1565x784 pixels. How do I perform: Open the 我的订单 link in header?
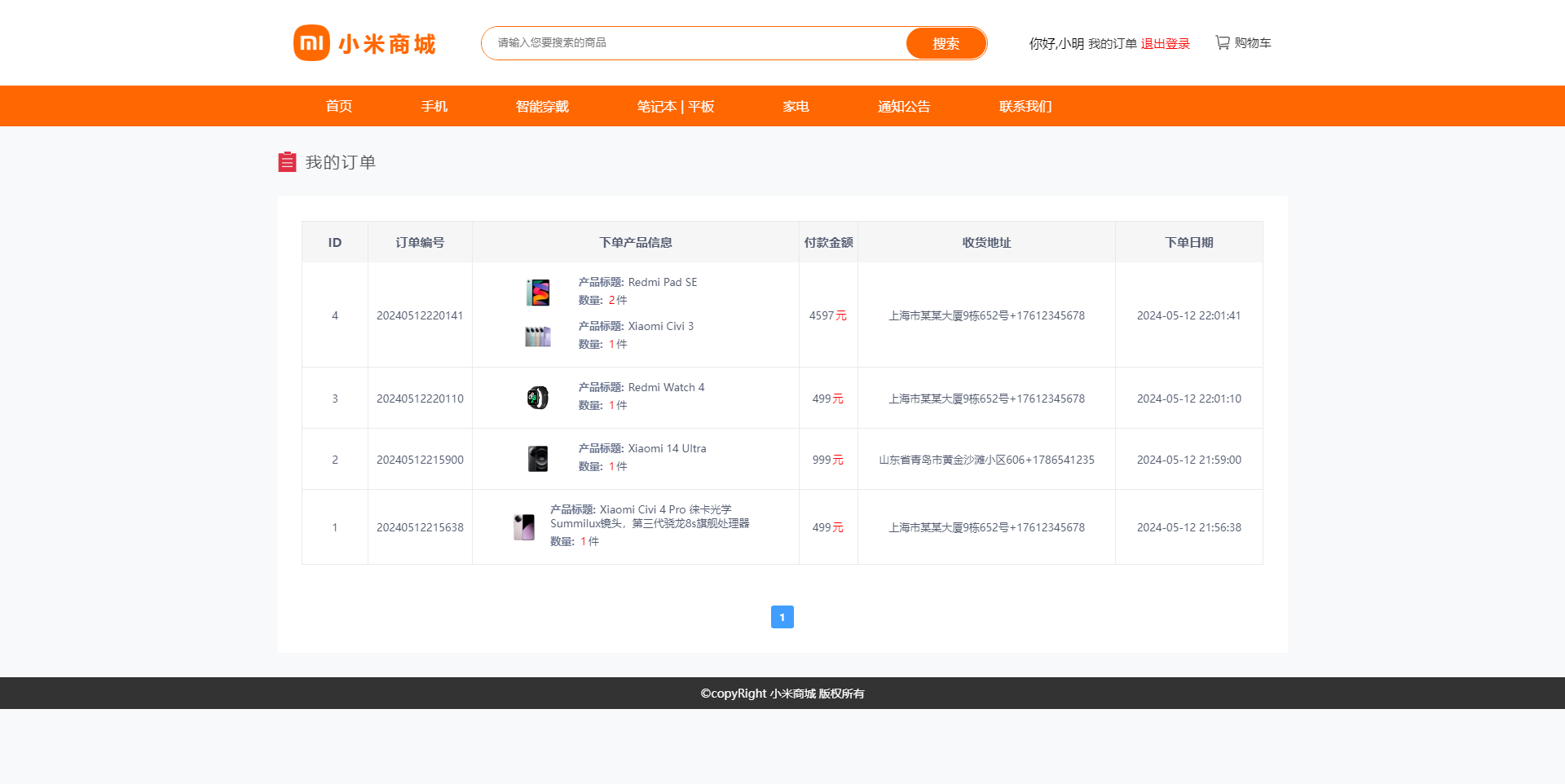click(1113, 43)
